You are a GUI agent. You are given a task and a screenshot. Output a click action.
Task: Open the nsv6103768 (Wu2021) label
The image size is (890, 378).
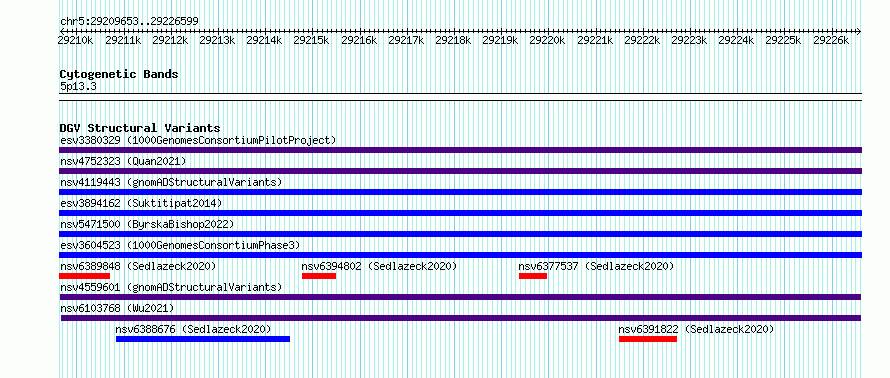click(117, 308)
